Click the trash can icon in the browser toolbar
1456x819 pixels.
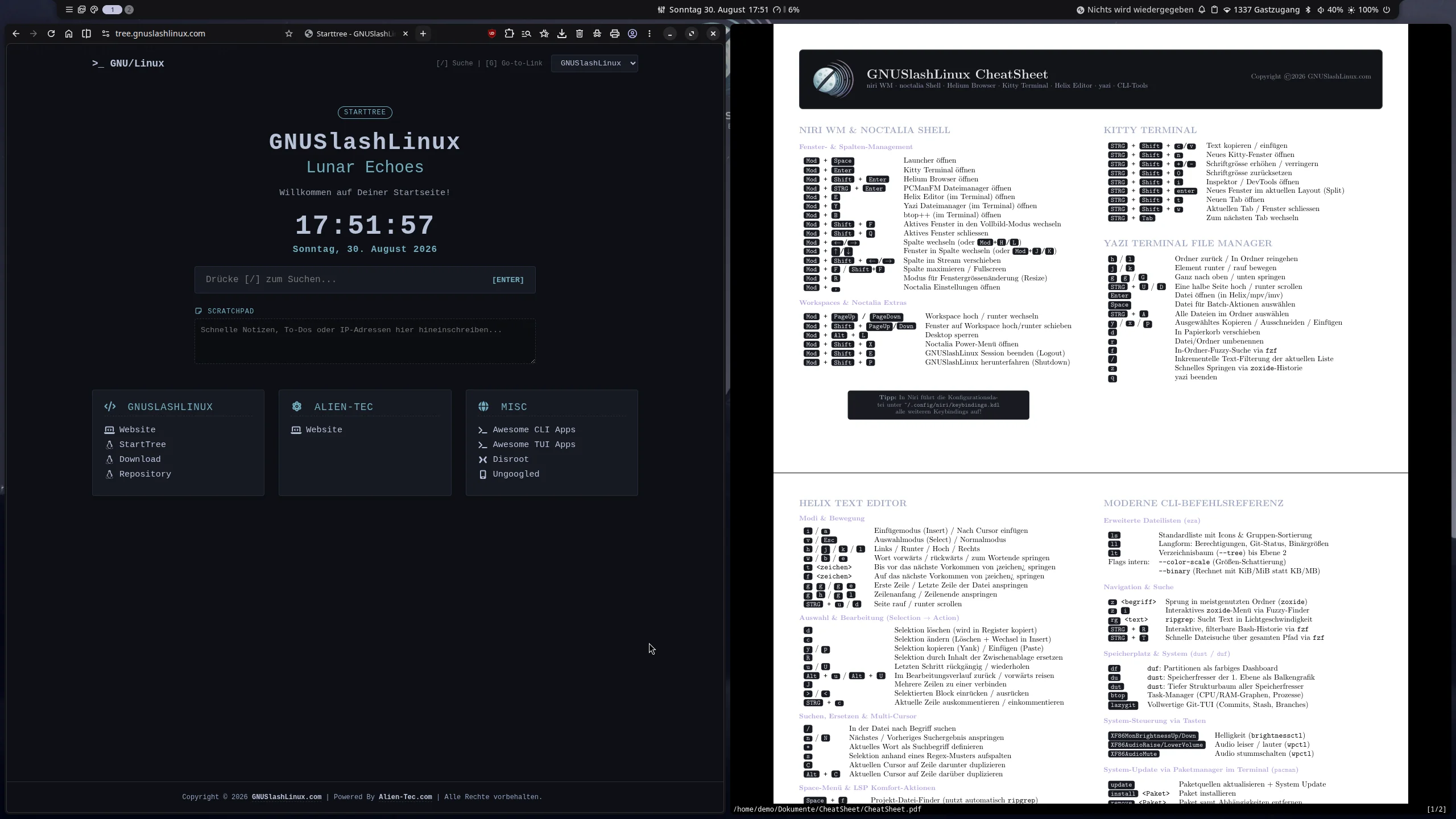click(580, 34)
